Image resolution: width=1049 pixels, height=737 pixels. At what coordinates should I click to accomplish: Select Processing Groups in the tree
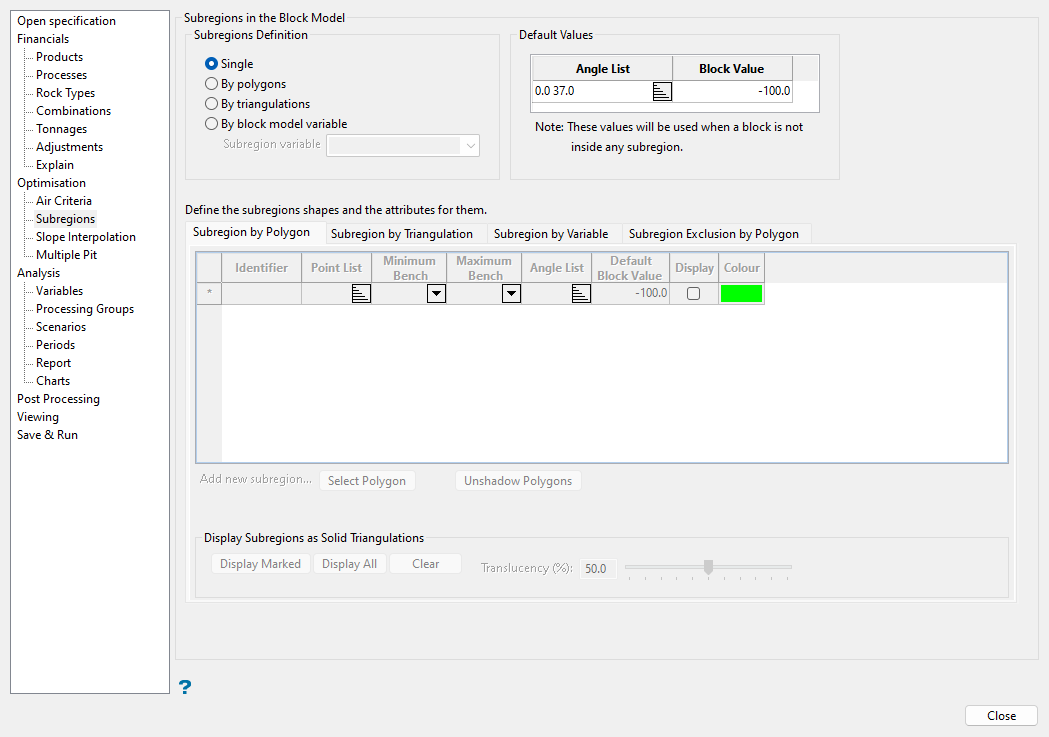85,310
